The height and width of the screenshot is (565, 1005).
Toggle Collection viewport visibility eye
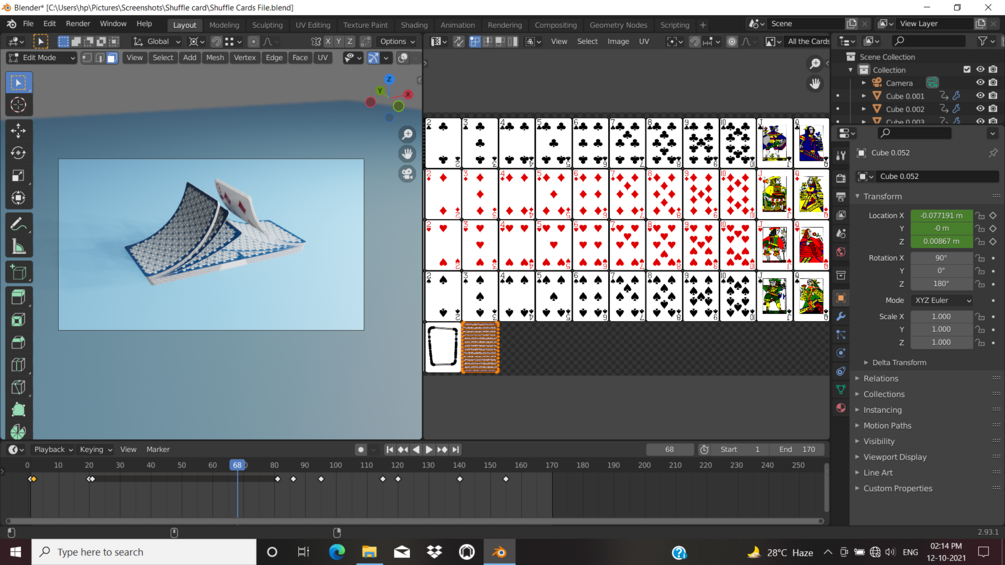point(980,69)
